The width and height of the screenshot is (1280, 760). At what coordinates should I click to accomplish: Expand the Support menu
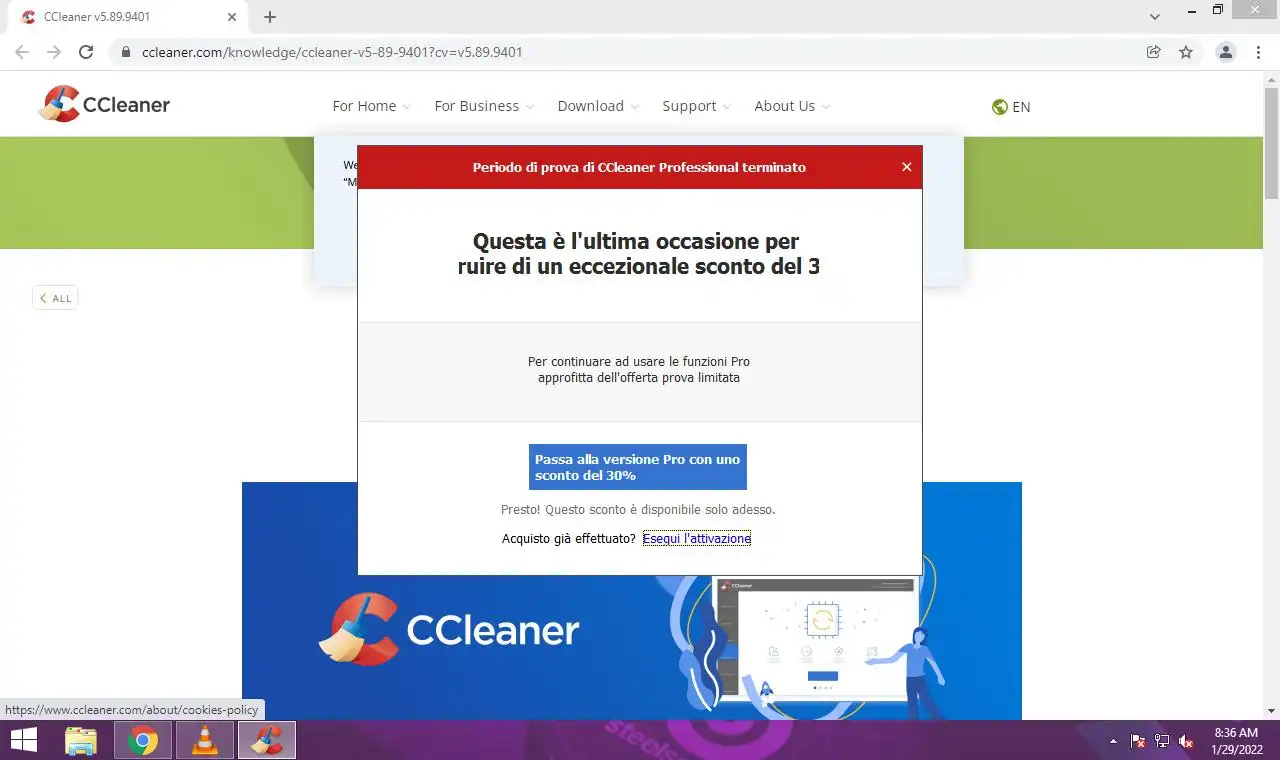pyautogui.click(x=696, y=106)
